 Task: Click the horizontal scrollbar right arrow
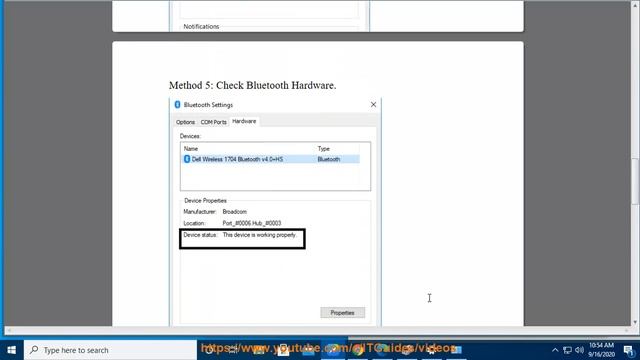coord(627,330)
